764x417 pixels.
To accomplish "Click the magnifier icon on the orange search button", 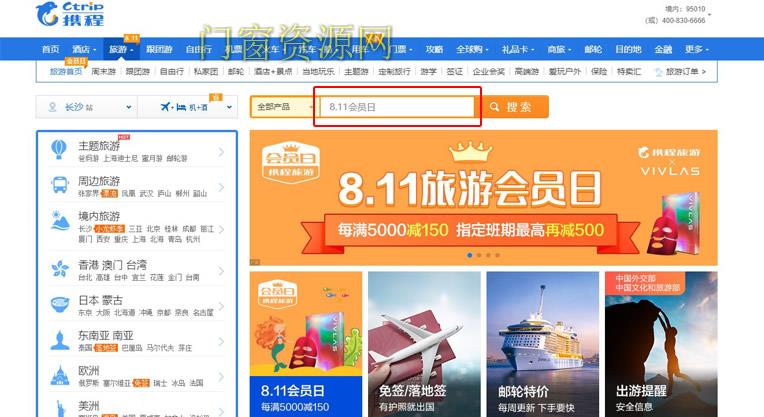I will 494,107.
